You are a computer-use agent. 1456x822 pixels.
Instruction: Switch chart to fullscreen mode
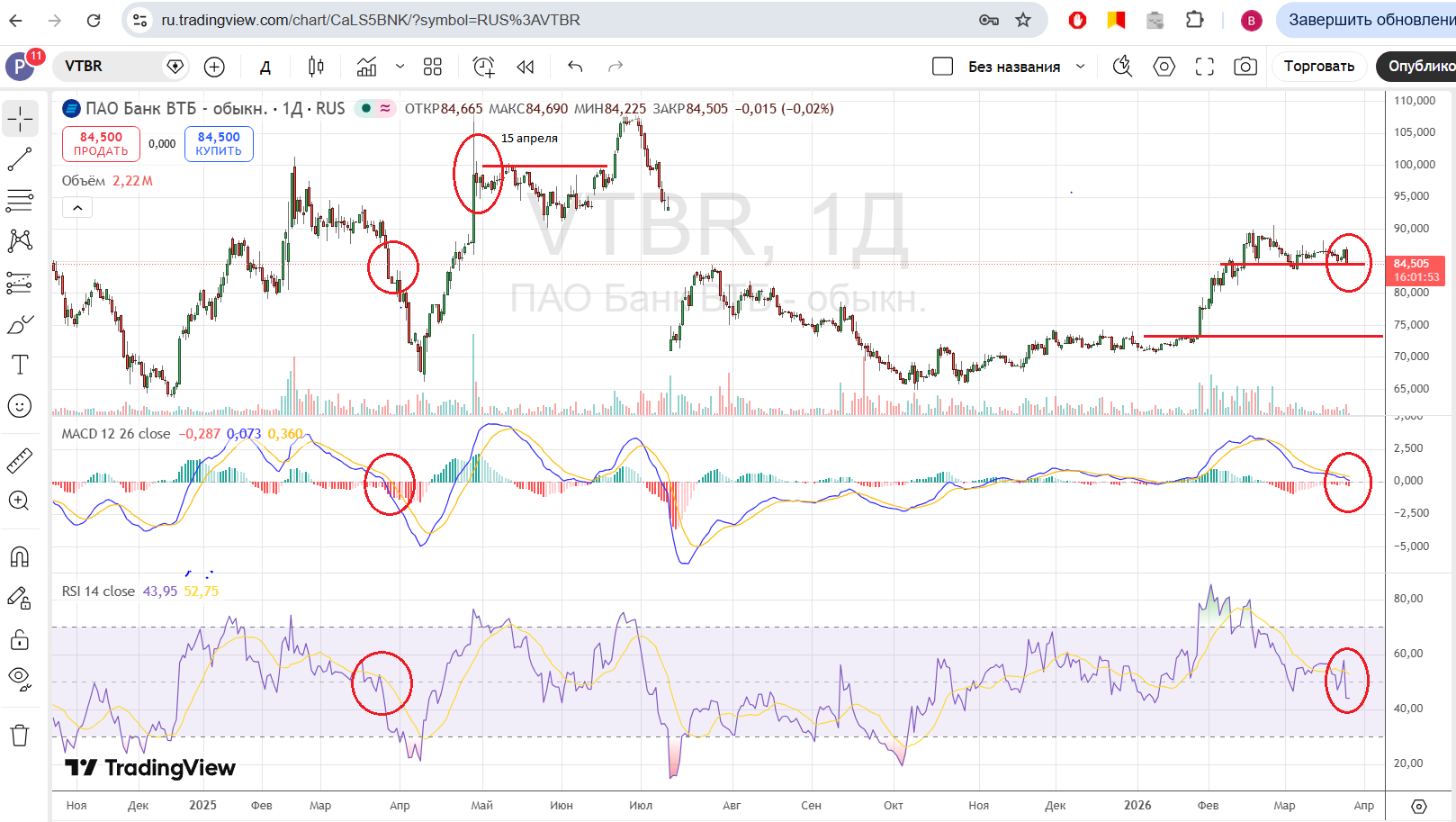point(1205,67)
